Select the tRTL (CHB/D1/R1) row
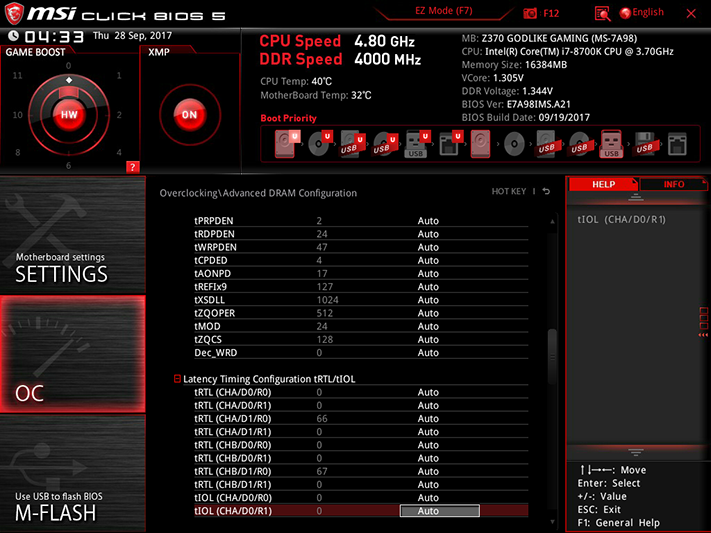Screen dimensions: 711x533 [361, 484]
